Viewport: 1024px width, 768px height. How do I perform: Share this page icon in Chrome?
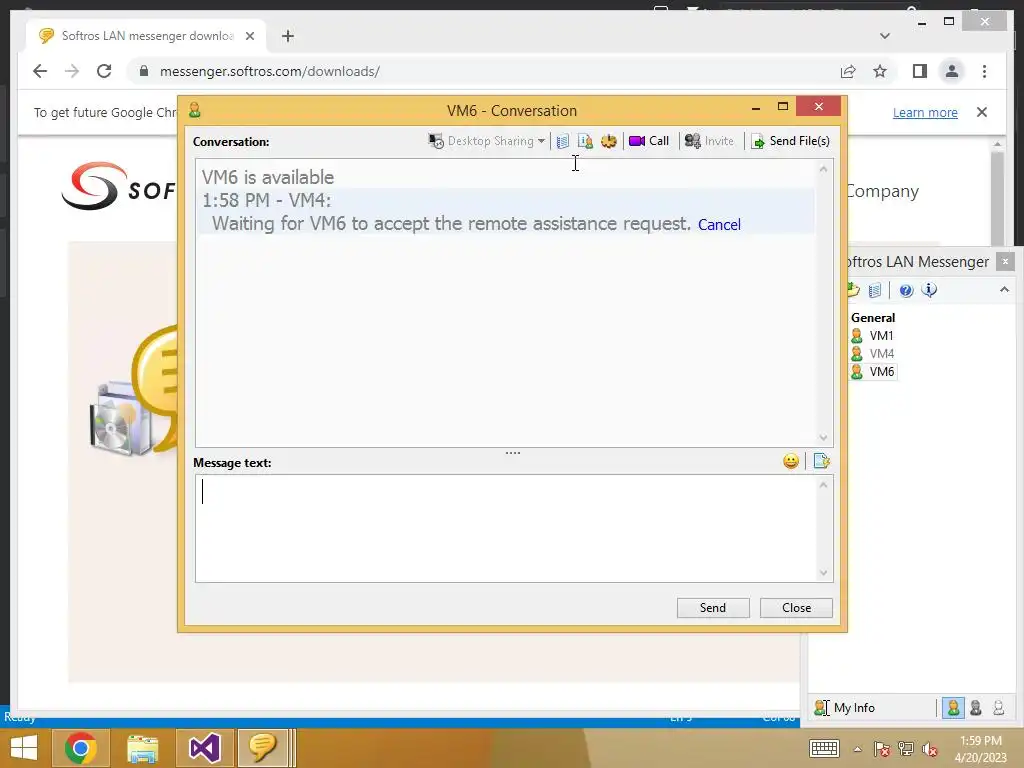coord(848,71)
